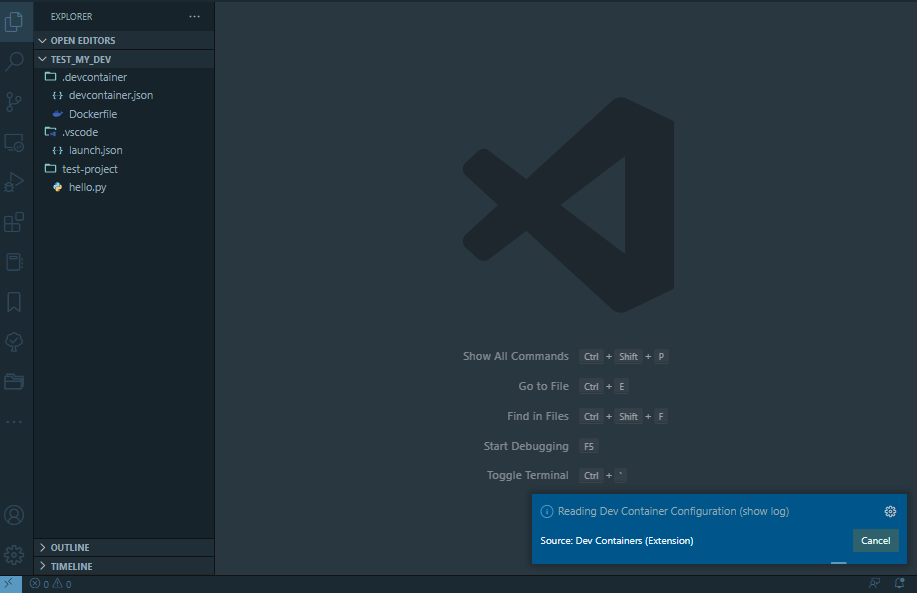Open the Explorer view in activity bar

(14, 22)
